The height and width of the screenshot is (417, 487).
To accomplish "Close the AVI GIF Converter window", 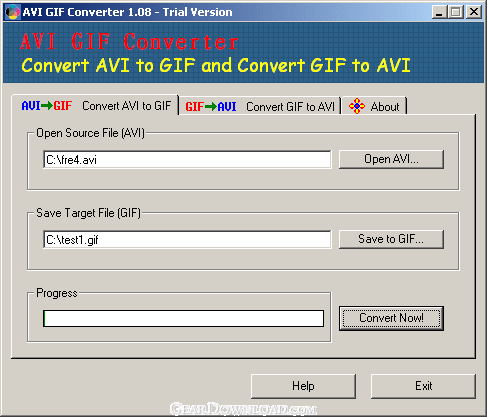I will pos(474,12).
